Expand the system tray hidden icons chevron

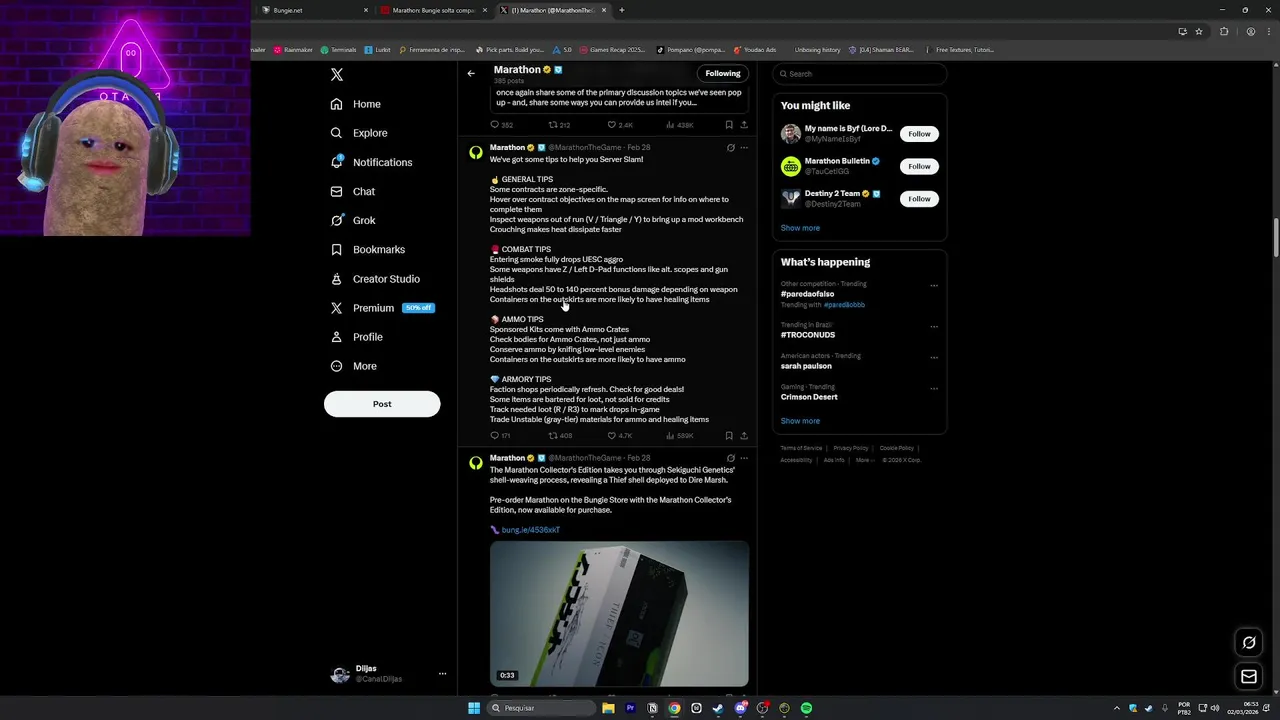pos(1117,708)
